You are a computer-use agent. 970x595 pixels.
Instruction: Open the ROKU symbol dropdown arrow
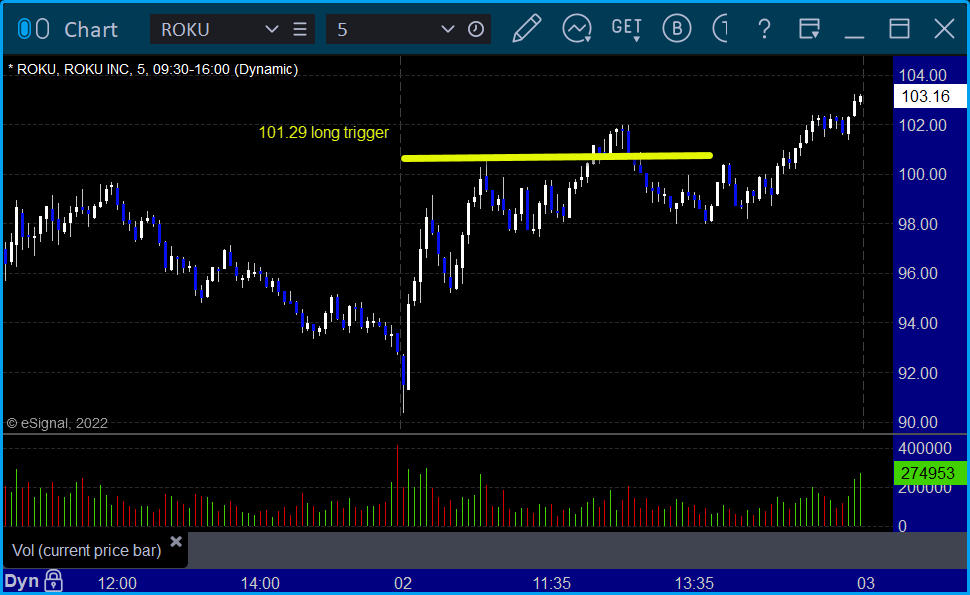pos(271,29)
